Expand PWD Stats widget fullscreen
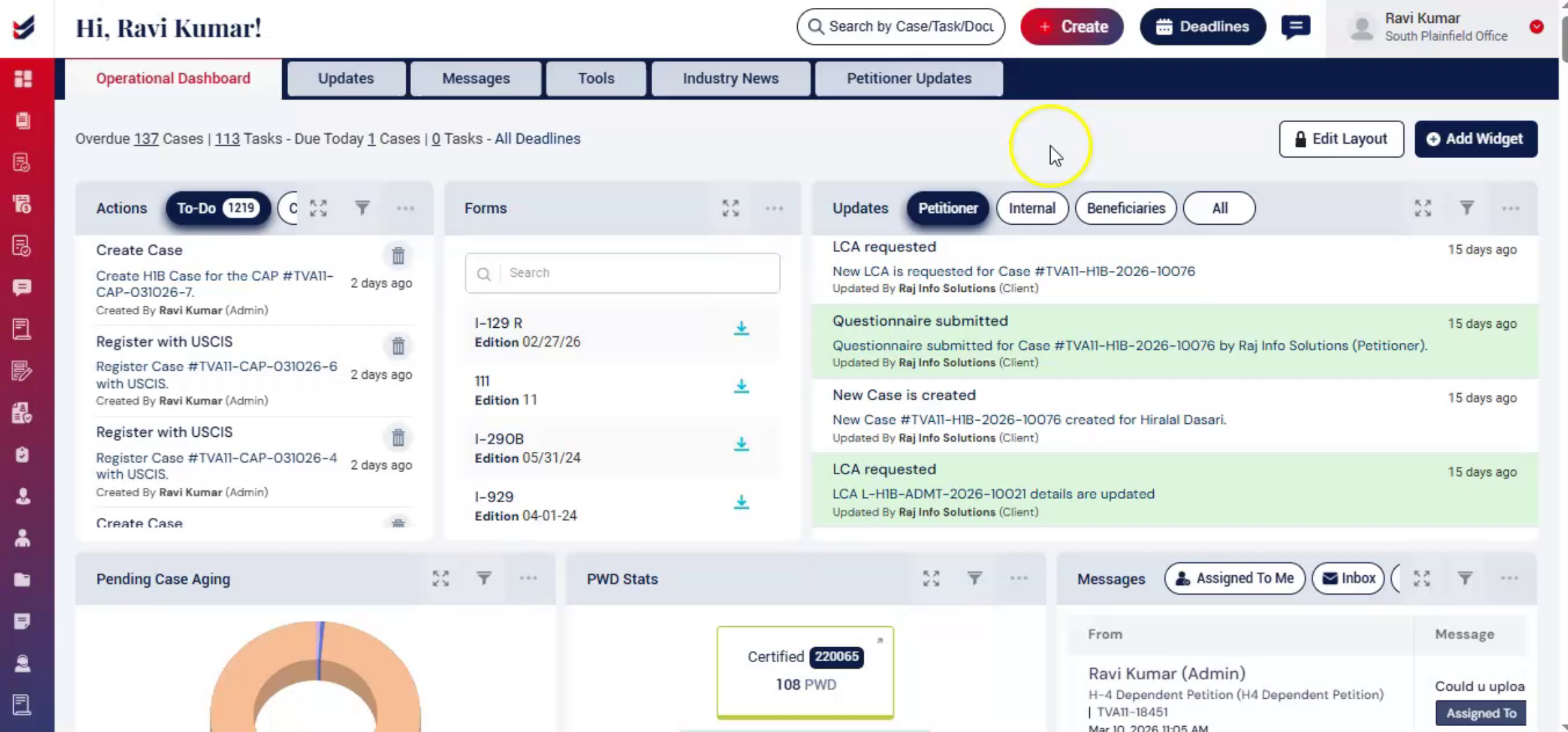 click(x=931, y=579)
